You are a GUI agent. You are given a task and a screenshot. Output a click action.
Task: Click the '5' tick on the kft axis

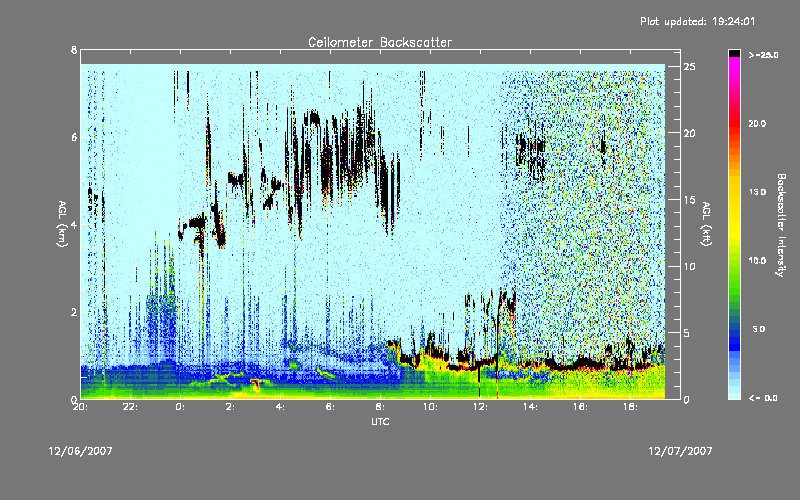pos(687,333)
